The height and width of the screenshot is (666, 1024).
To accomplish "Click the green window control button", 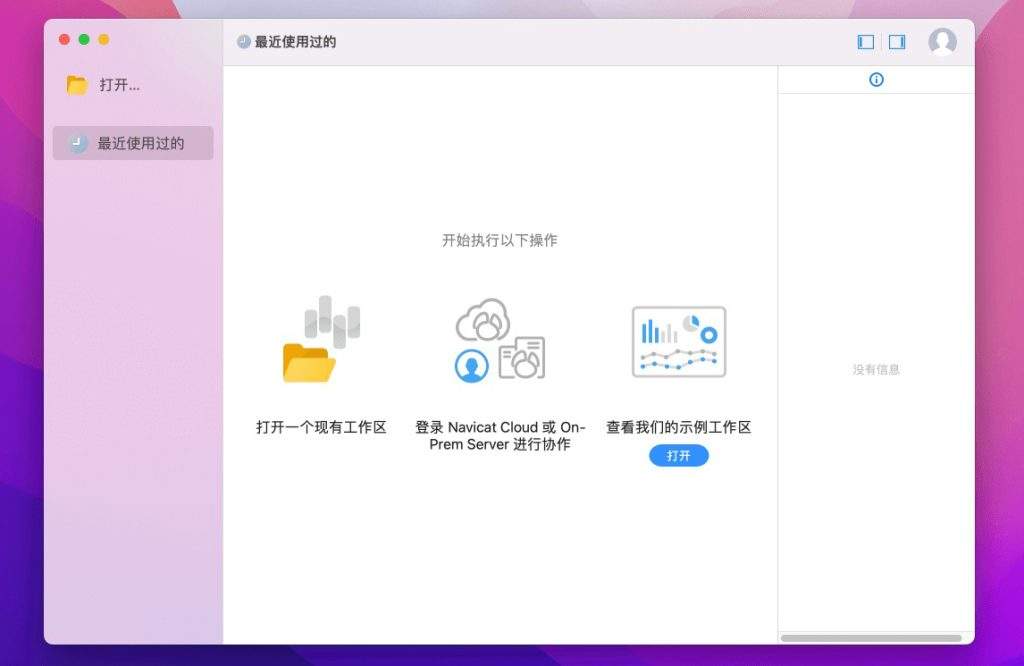I will coord(84,39).
